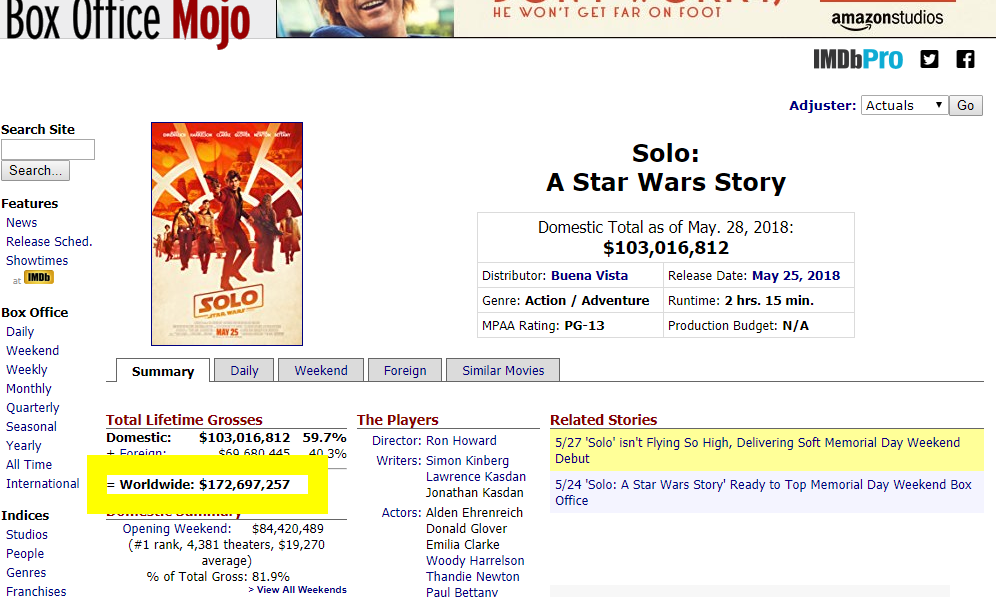Viewport: 996px width, 597px height.
Task: Click the IMDbPro logo
Action: click(858, 59)
